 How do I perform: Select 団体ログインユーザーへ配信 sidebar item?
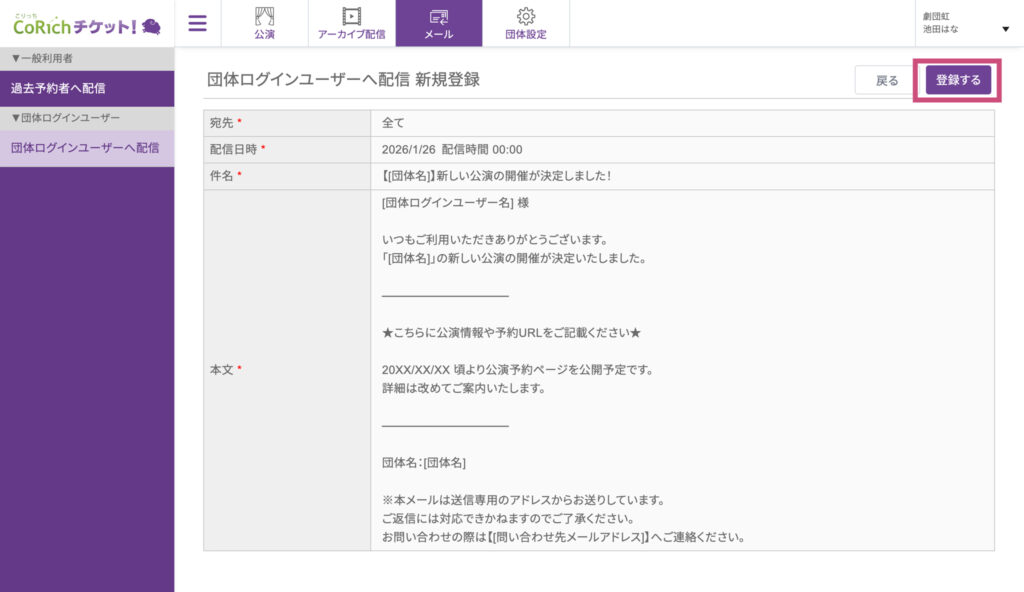click(x=87, y=148)
